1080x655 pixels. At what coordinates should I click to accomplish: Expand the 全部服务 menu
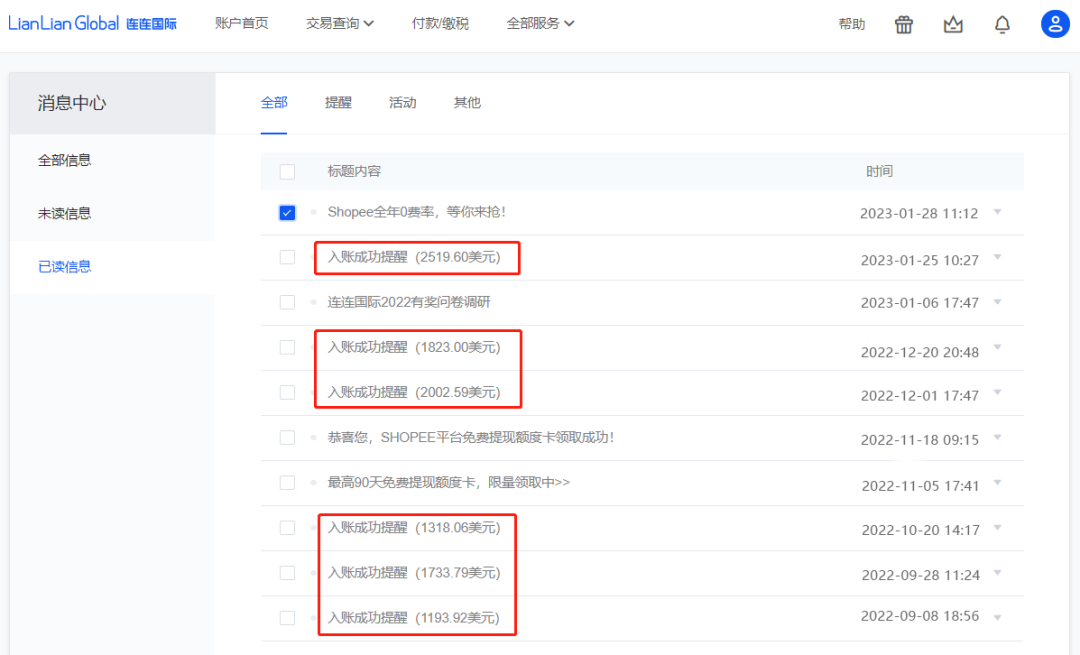(x=540, y=23)
